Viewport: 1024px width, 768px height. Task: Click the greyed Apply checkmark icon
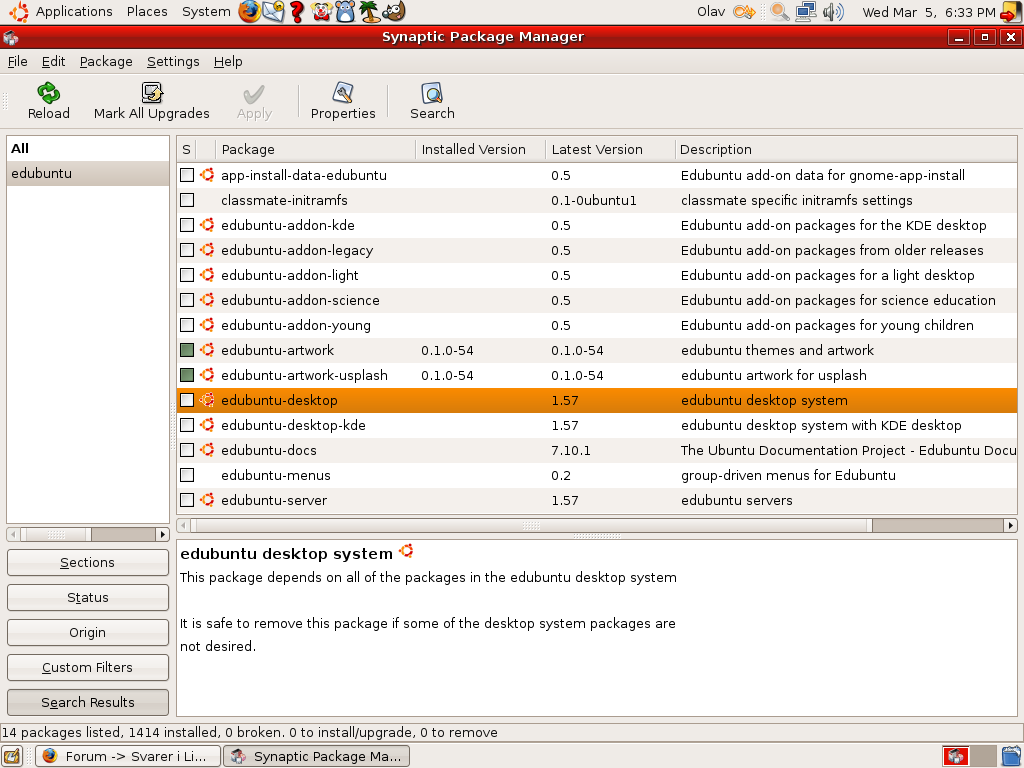pos(254,94)
